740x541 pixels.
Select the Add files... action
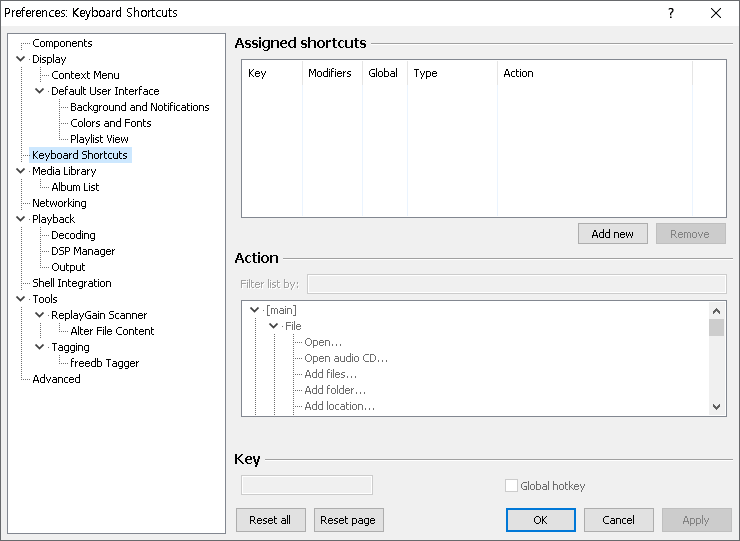(x=330, y=374)
